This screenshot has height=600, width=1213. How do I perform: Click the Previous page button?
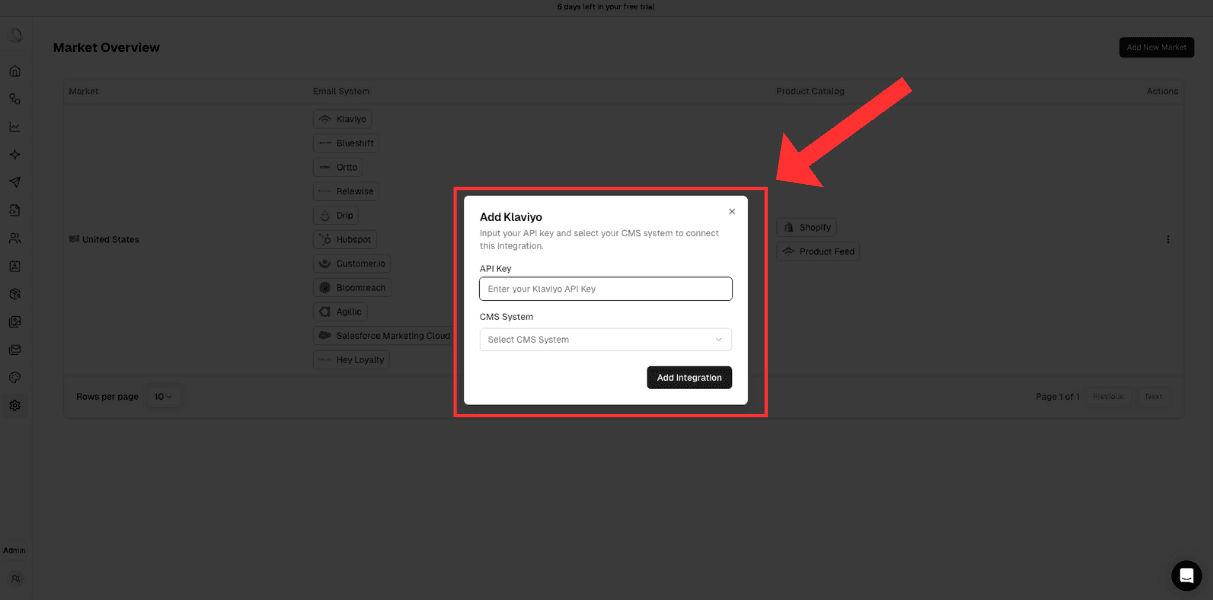[1108, 396]
